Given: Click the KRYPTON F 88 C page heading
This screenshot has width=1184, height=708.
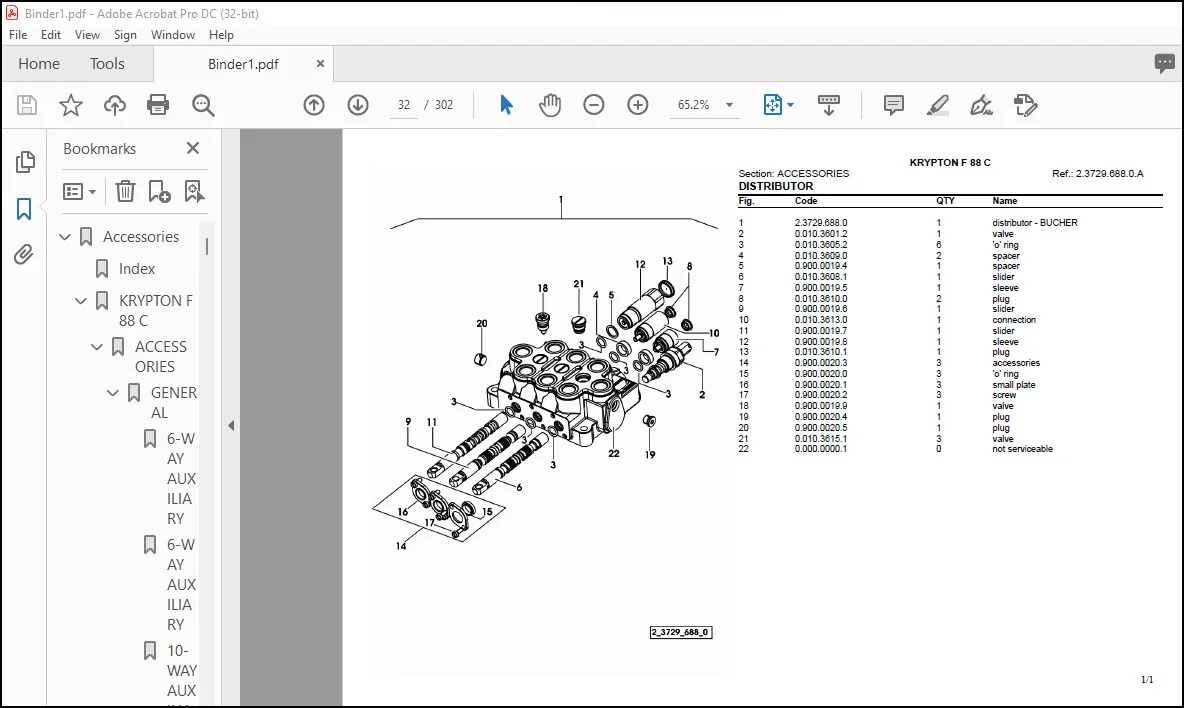Looking at the screenshot, I should (950, 162).
